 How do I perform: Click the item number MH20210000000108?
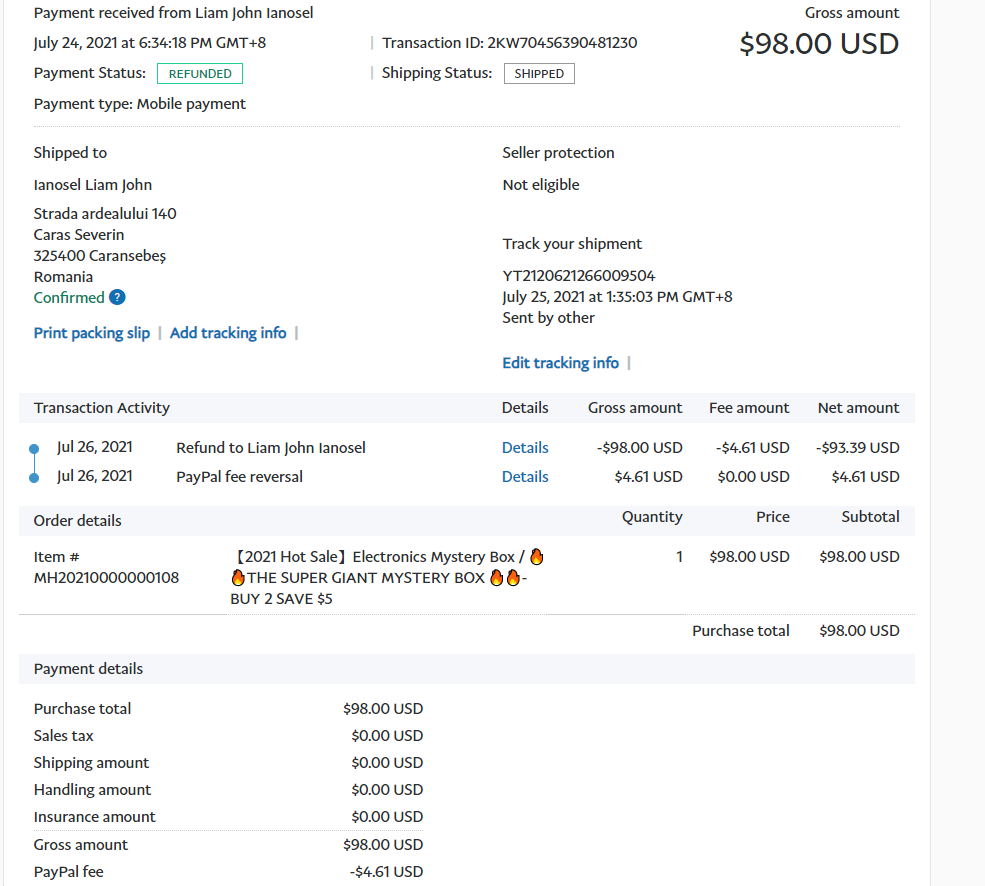coord(107,578)
